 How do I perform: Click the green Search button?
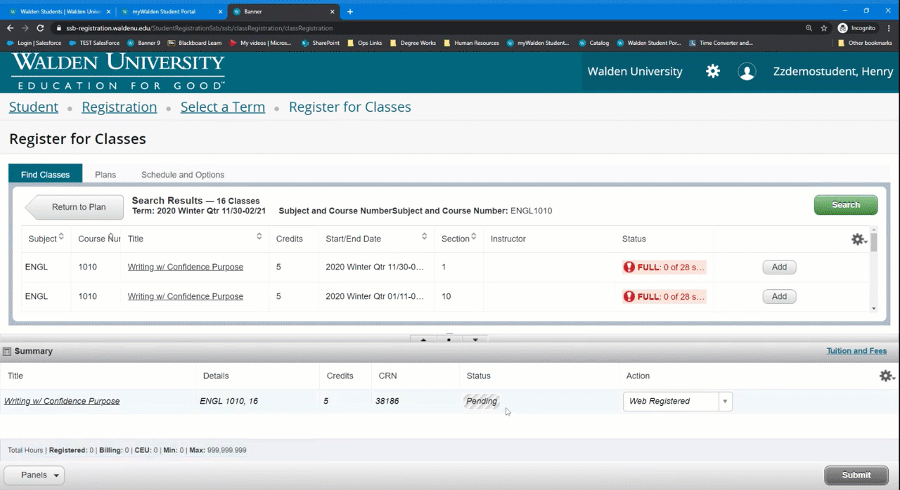(x=845, y=205)
